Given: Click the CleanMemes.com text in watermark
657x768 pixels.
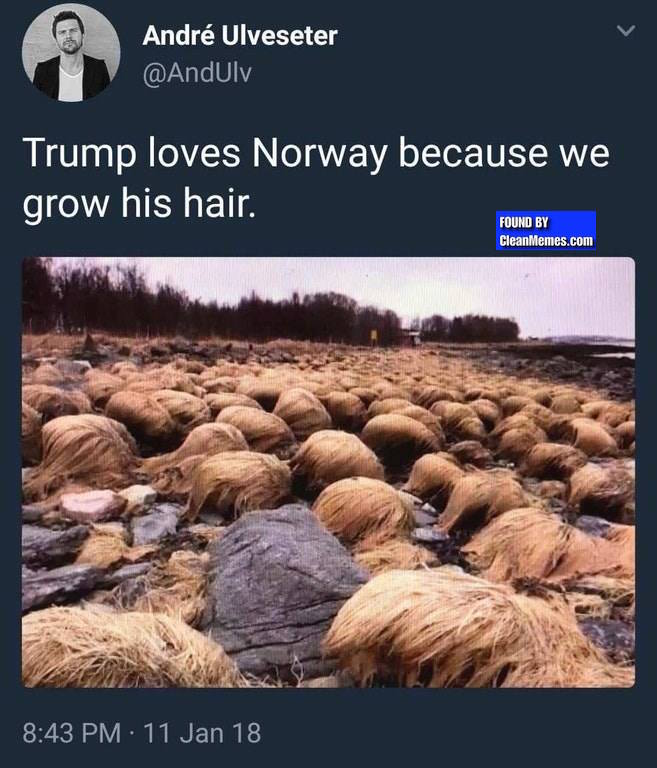Looking at the screenshot, I should (546, 240).
